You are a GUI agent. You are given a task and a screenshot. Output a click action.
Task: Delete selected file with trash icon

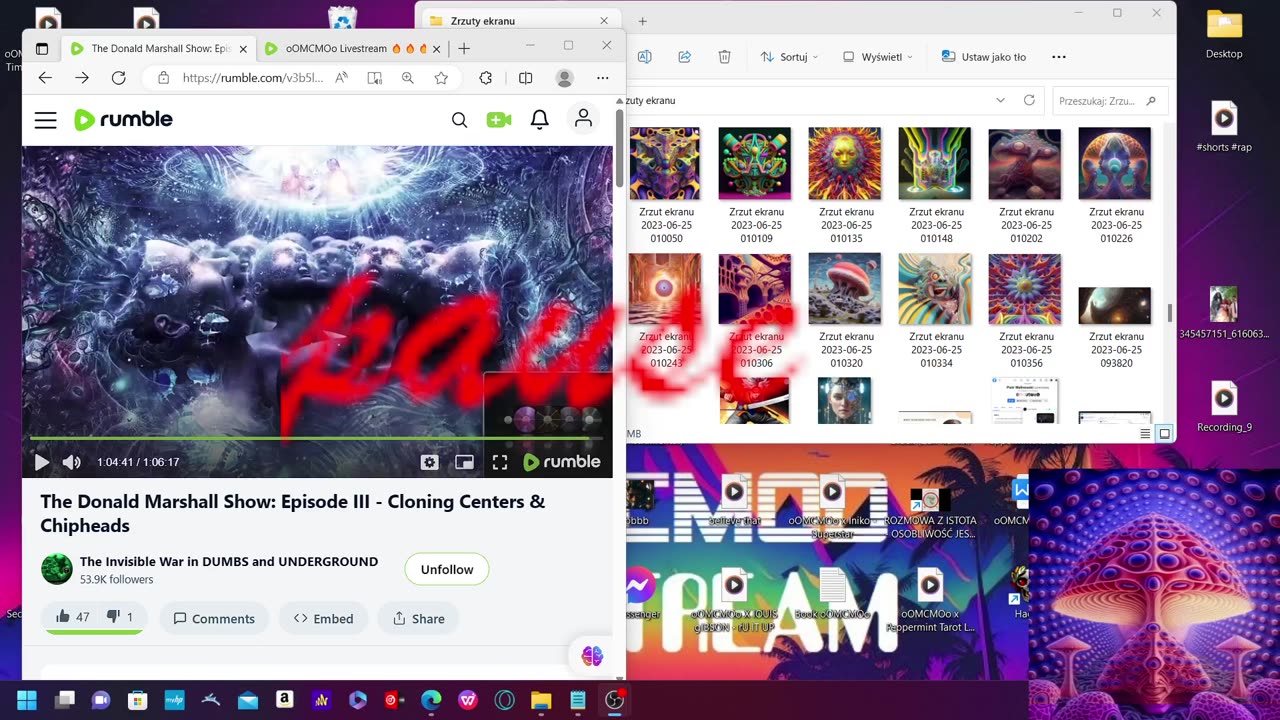[x=725, y=57]
